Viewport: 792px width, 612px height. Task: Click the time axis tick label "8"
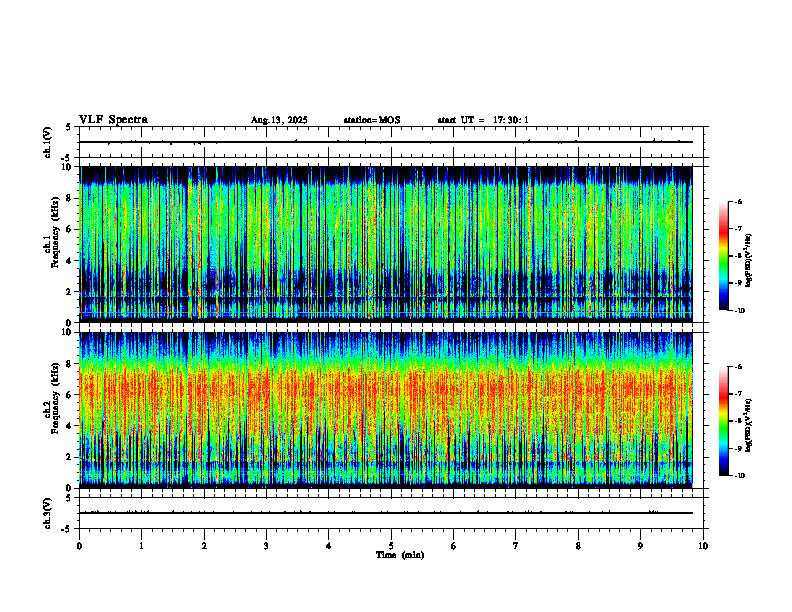(x=578, y=546)
